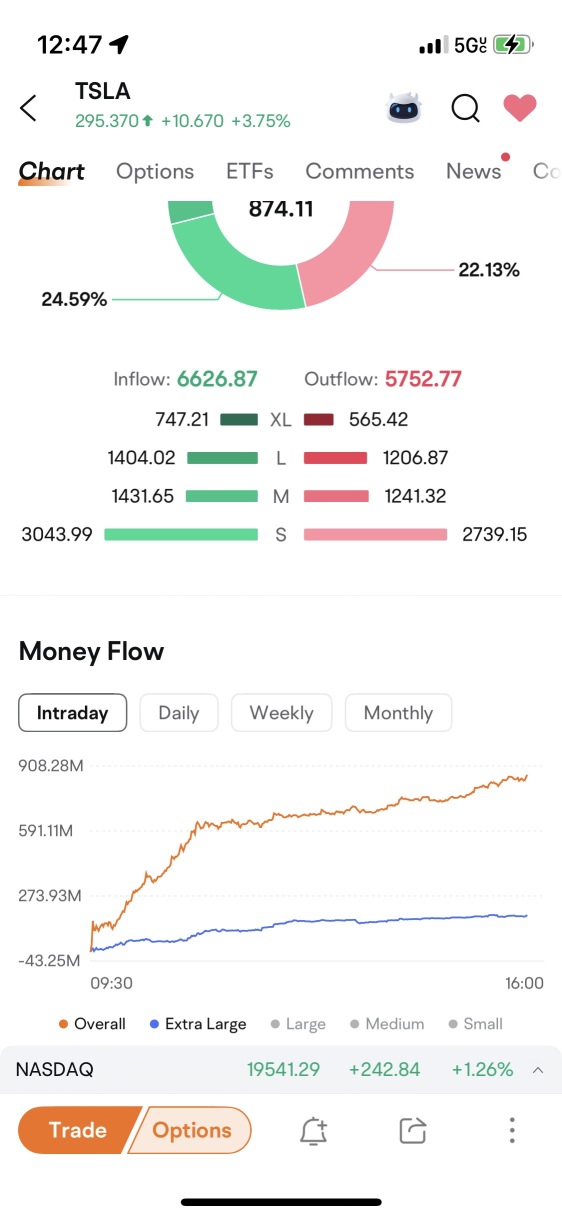
Task: Tap the Options button beside Trade
Action: coord(192,1130)
